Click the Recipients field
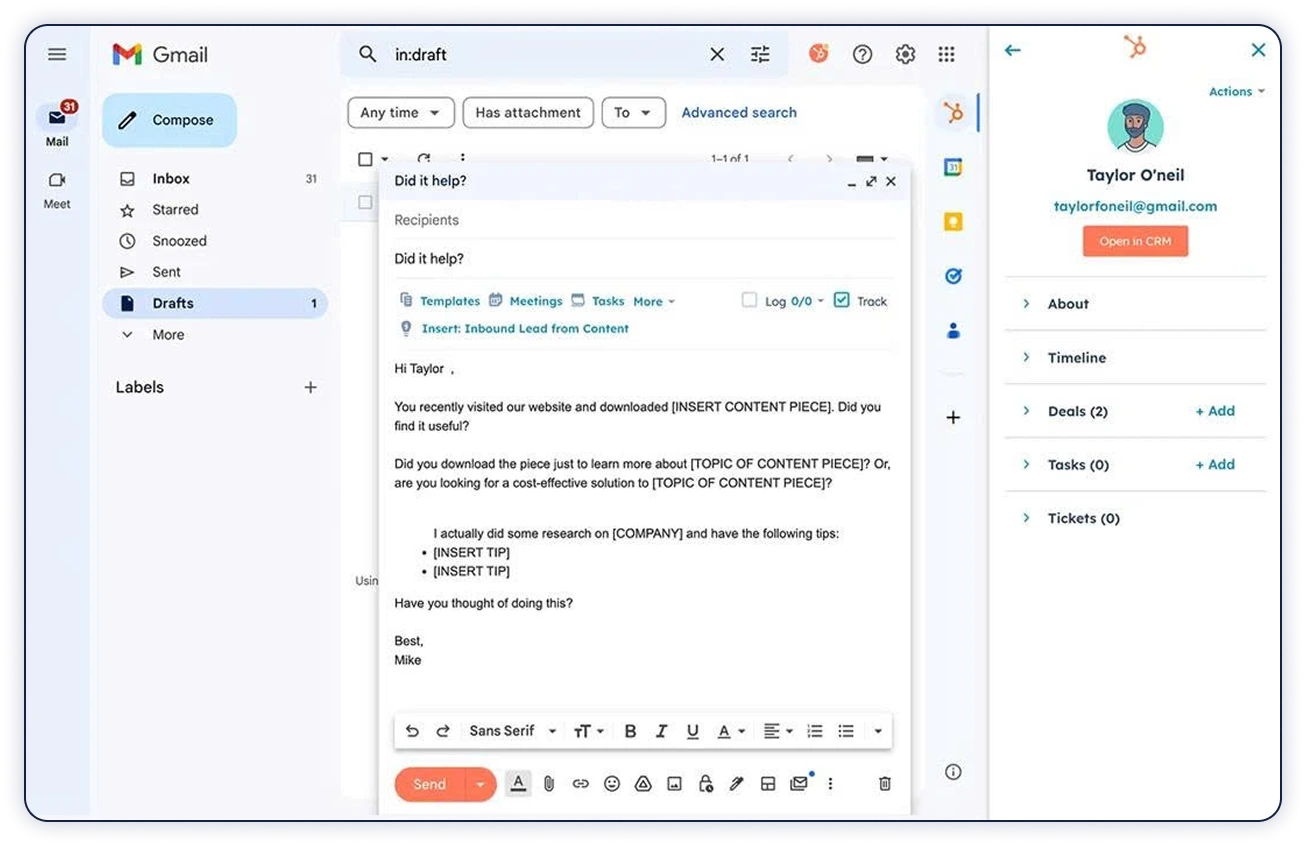The width and height of the screenshot is (1306, 846). click(x=644, y=220)
